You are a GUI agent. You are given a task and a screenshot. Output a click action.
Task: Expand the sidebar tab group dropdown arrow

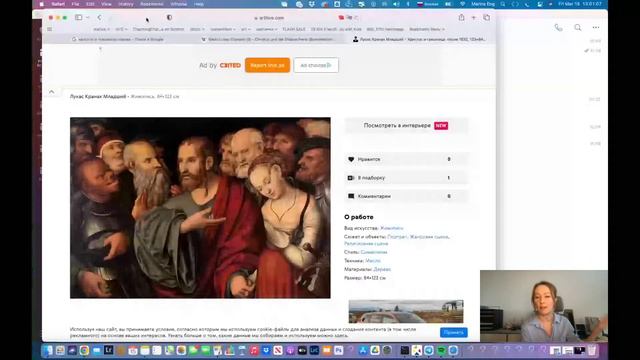click(x=87, y=18)
